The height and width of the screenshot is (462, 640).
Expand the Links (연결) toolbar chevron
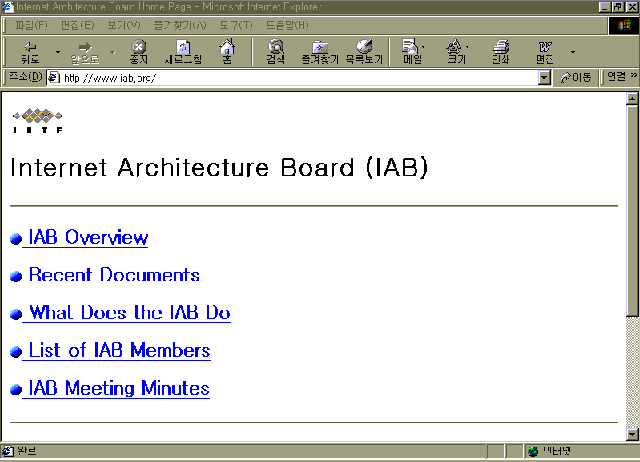tap(633, 75)
